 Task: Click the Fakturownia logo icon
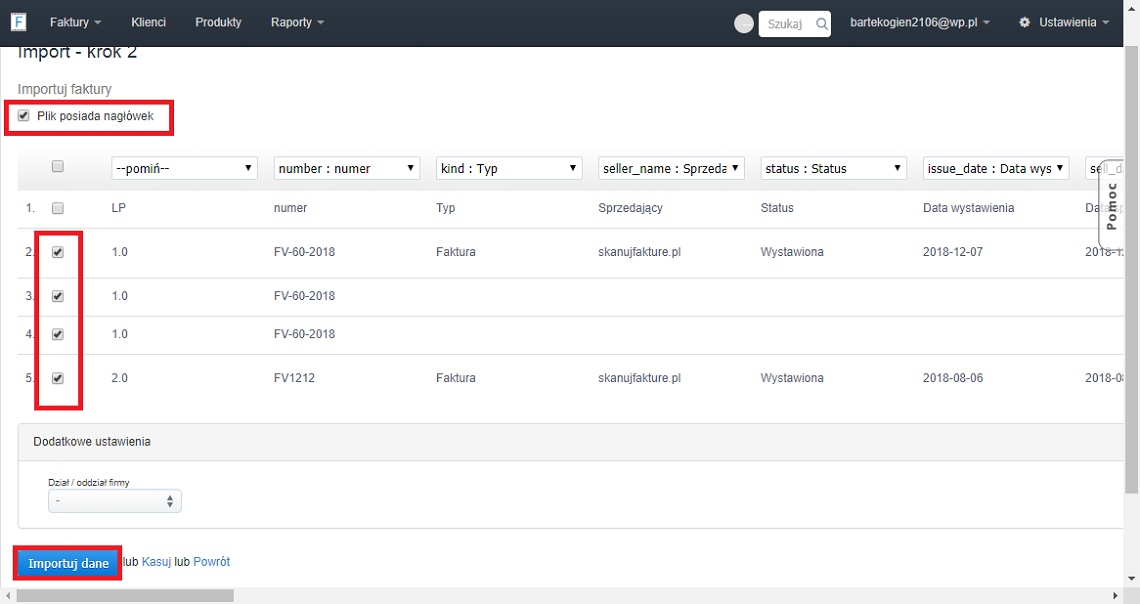coord(18,22)
